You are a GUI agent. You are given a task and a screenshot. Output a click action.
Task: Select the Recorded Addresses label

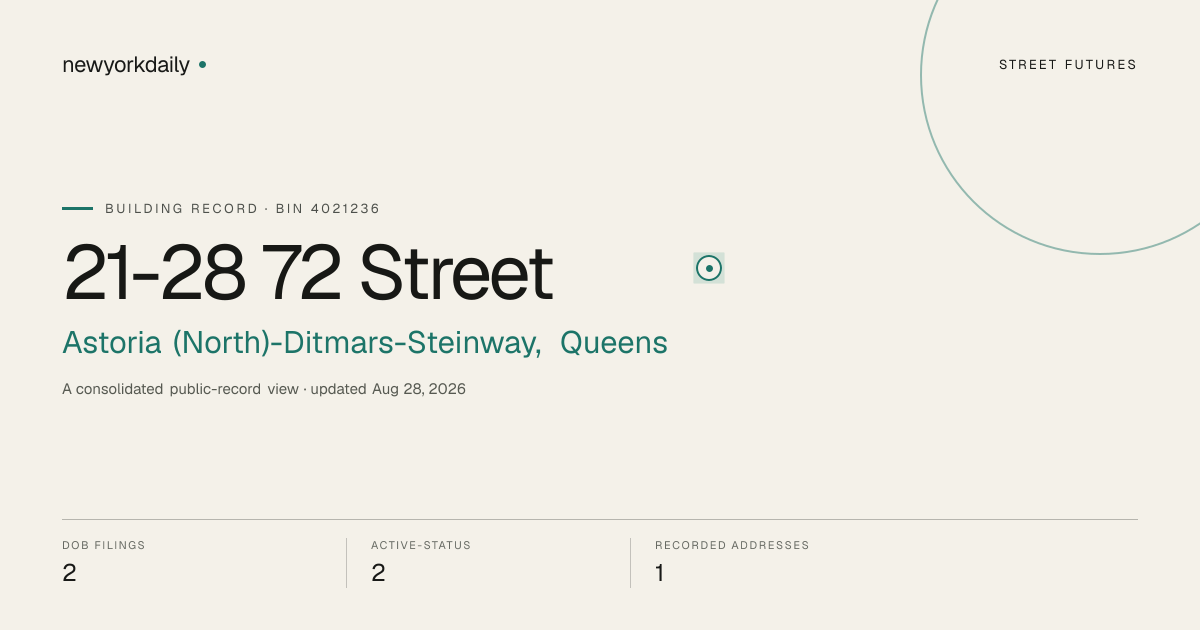732,545
